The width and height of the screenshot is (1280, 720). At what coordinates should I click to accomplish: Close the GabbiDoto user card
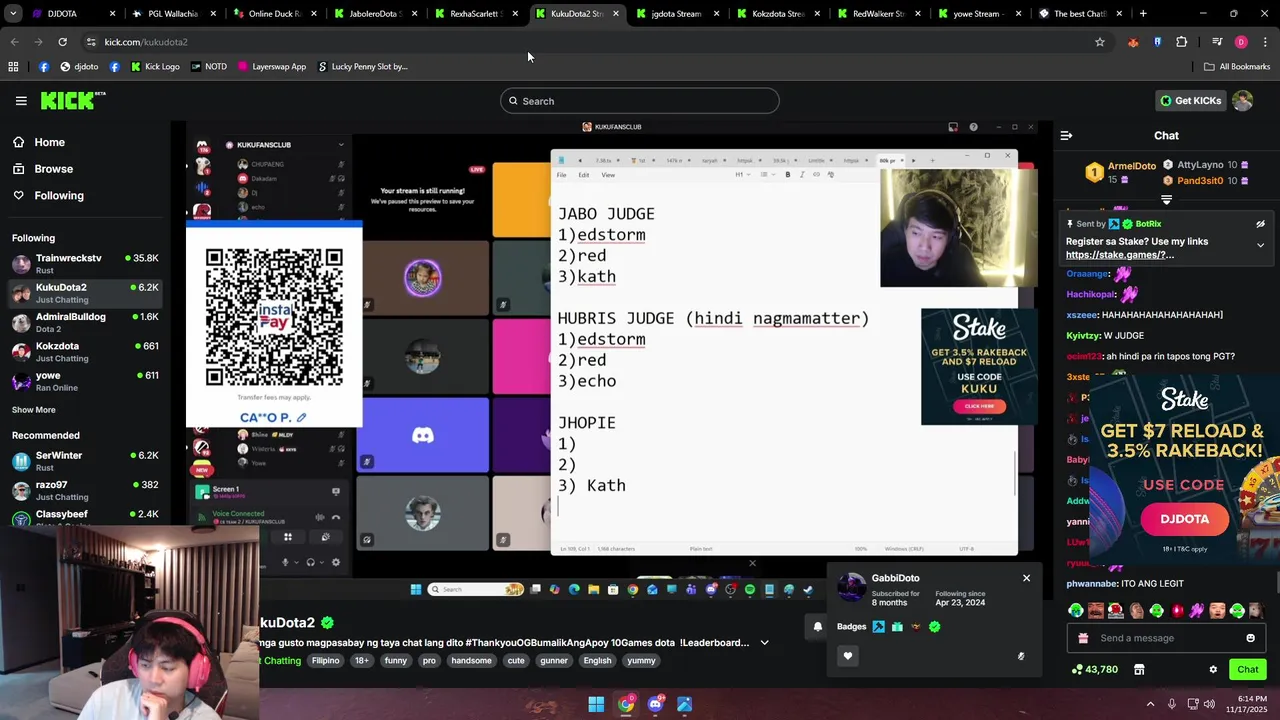coord(1026,578)
